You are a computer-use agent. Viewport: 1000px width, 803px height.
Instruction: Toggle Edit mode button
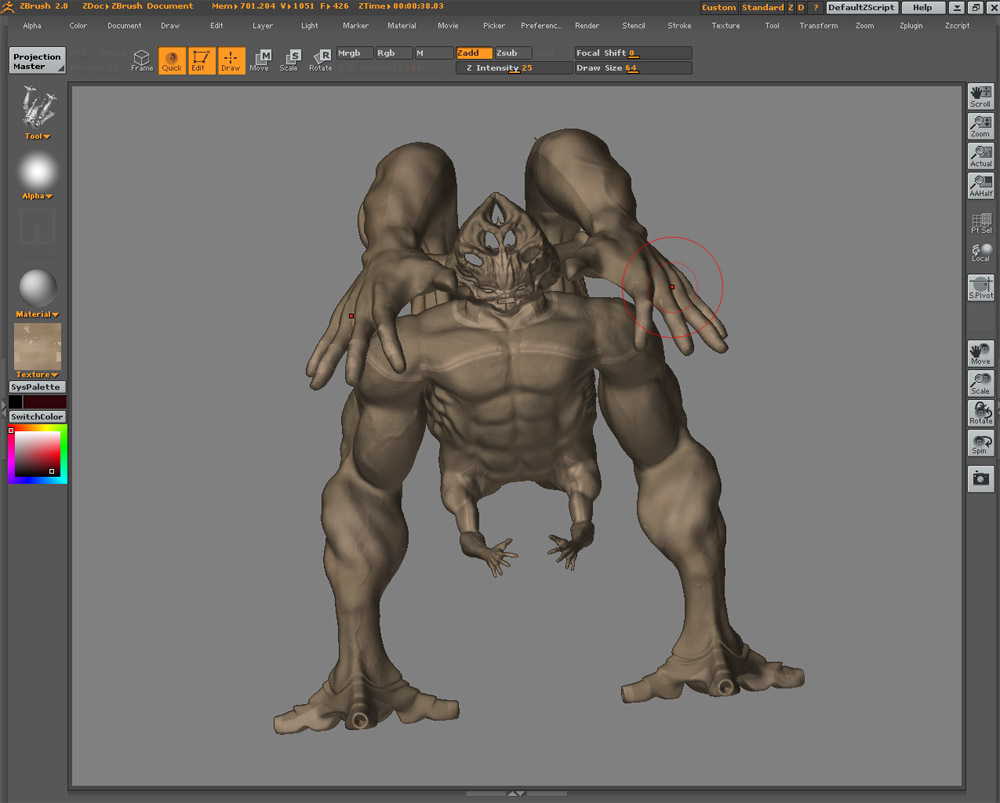(201, 61)
